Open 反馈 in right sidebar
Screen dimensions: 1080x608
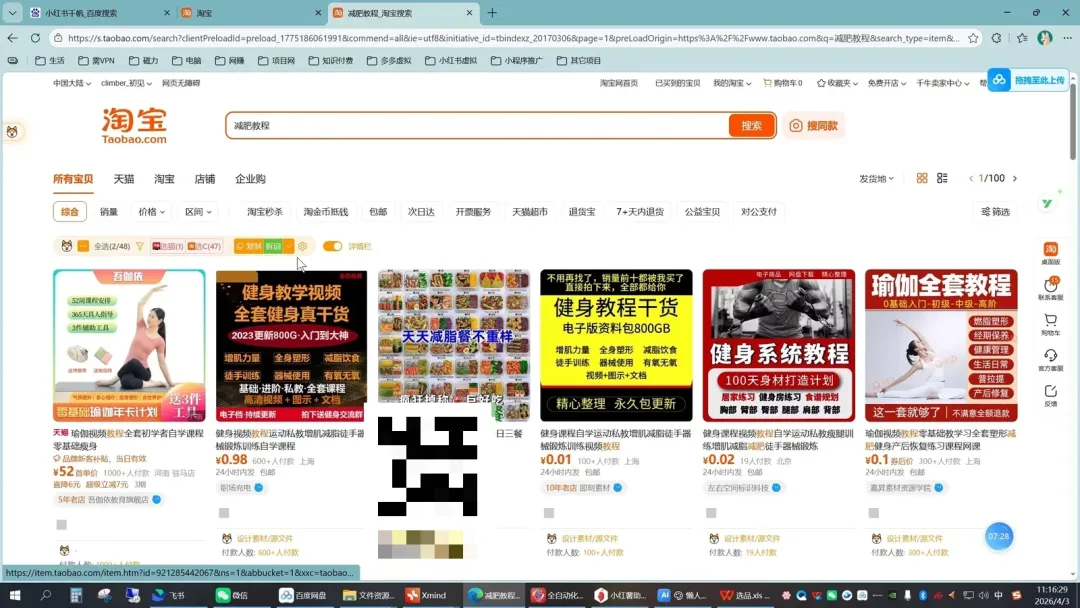click(1050, 395)
